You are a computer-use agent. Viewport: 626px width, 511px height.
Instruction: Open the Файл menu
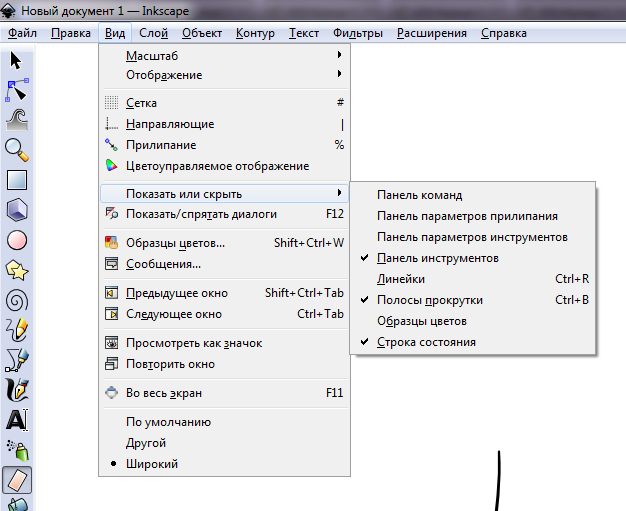pyautogui.click(x=22, y=33)
